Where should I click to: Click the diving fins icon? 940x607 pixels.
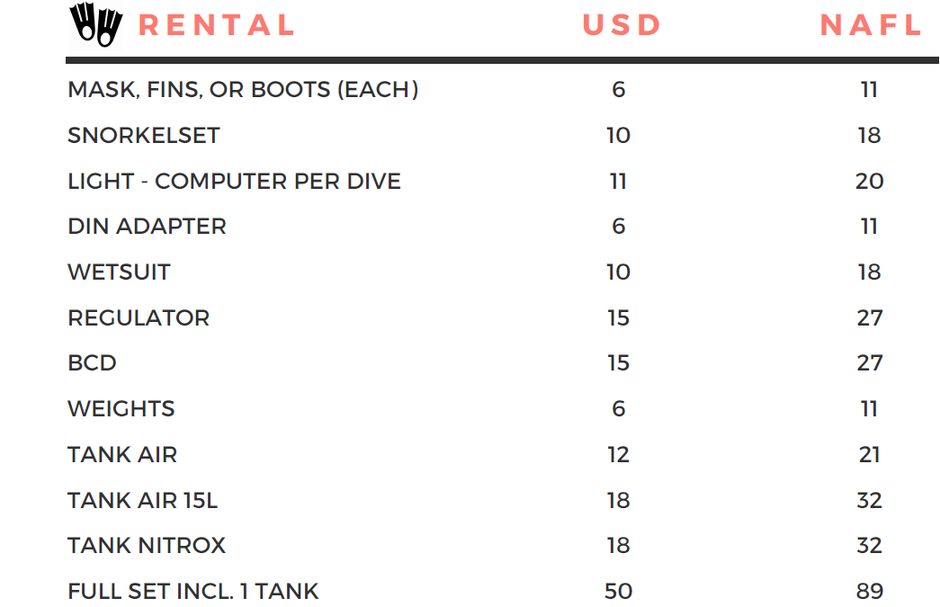(96, 25)
